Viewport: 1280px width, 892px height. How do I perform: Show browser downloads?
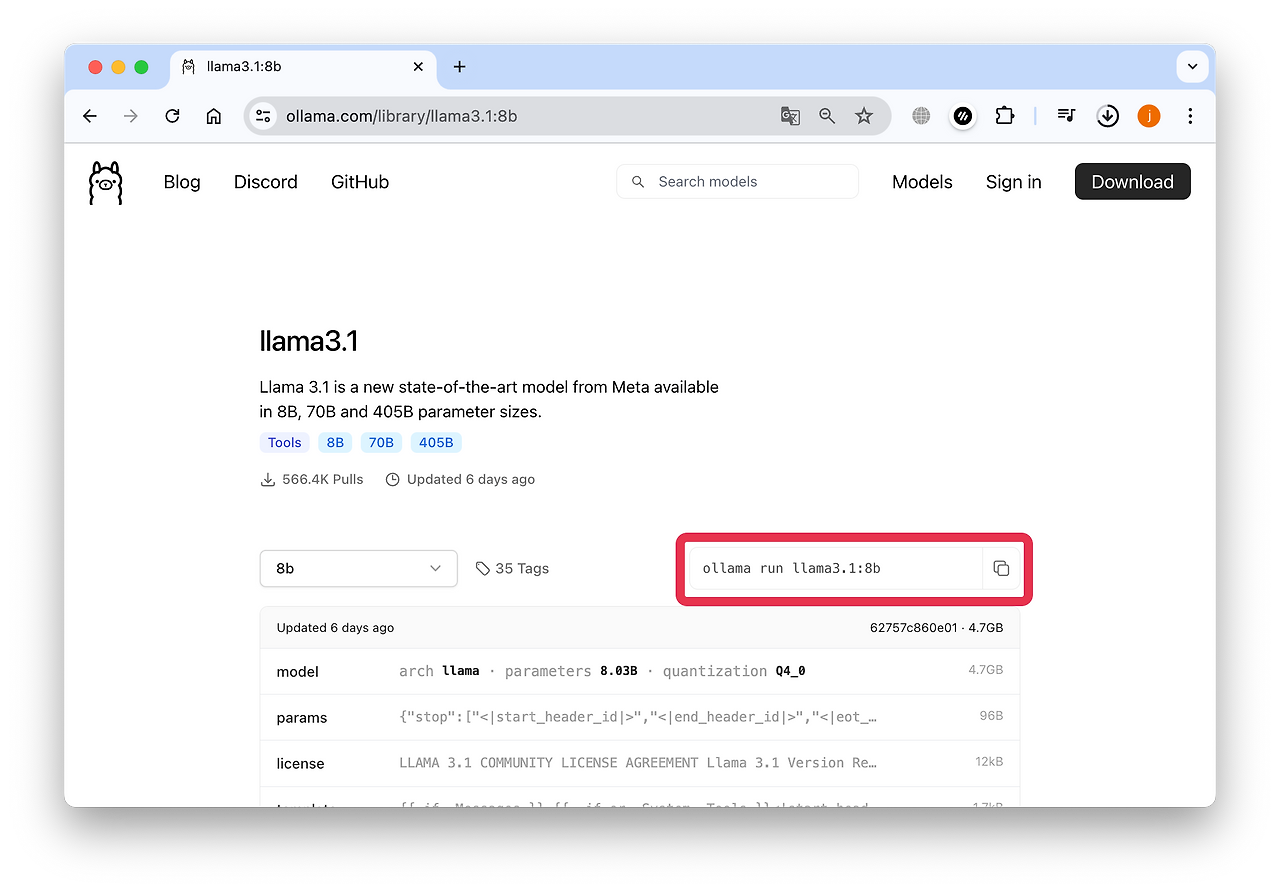(1107, 116)
